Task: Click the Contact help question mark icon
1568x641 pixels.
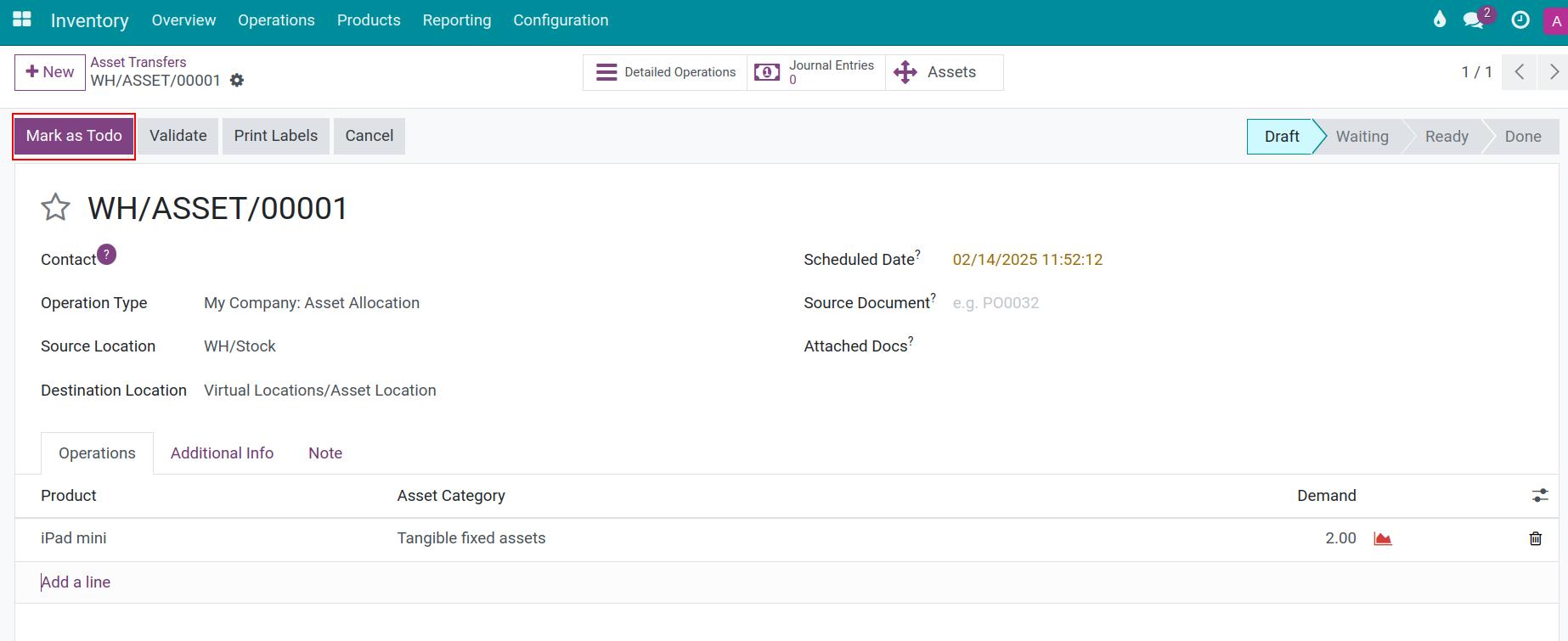Action: [x=106, y=254]
